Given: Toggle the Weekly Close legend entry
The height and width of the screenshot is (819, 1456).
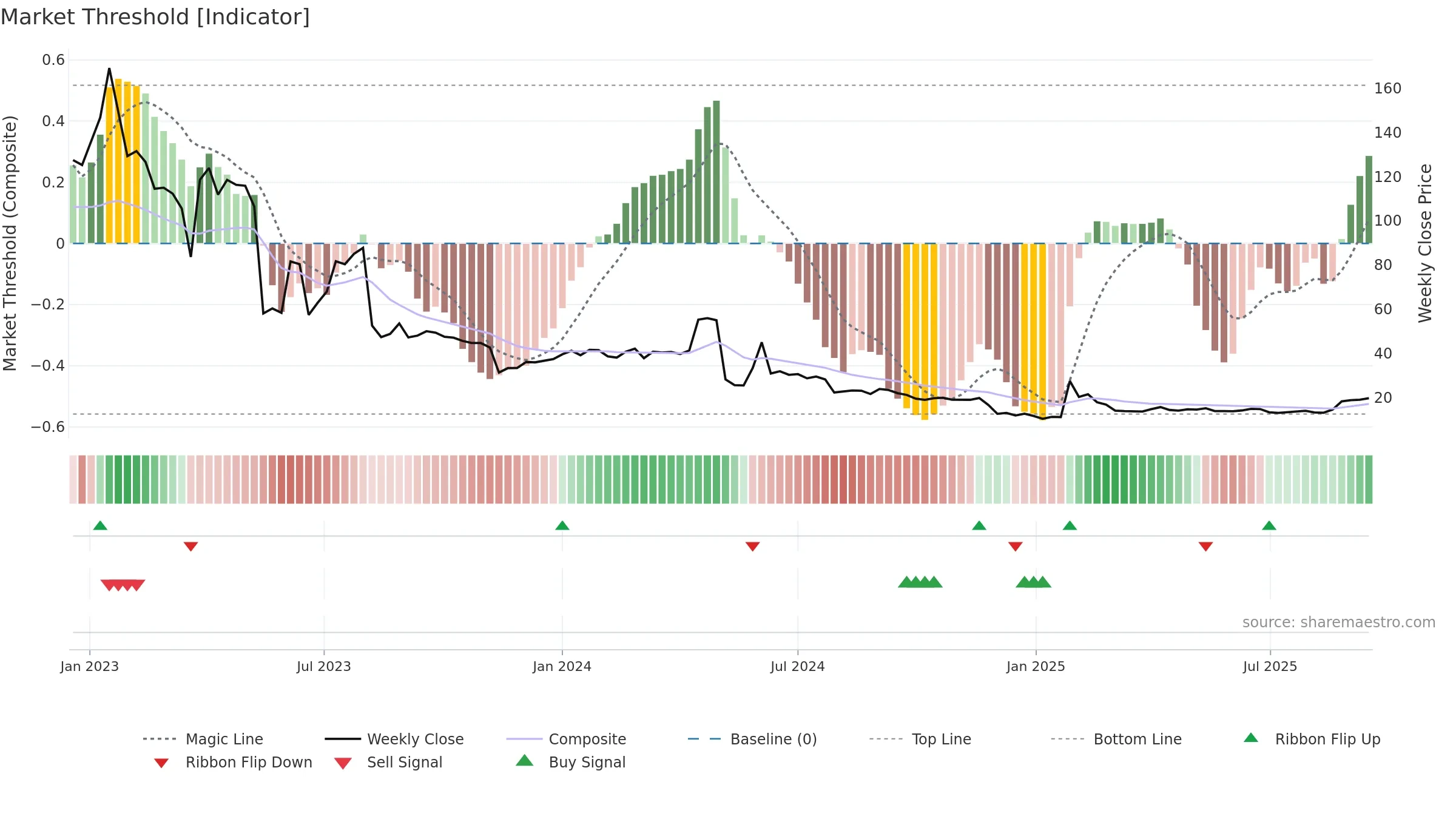Looking at the screenshot, I should 394,739.
